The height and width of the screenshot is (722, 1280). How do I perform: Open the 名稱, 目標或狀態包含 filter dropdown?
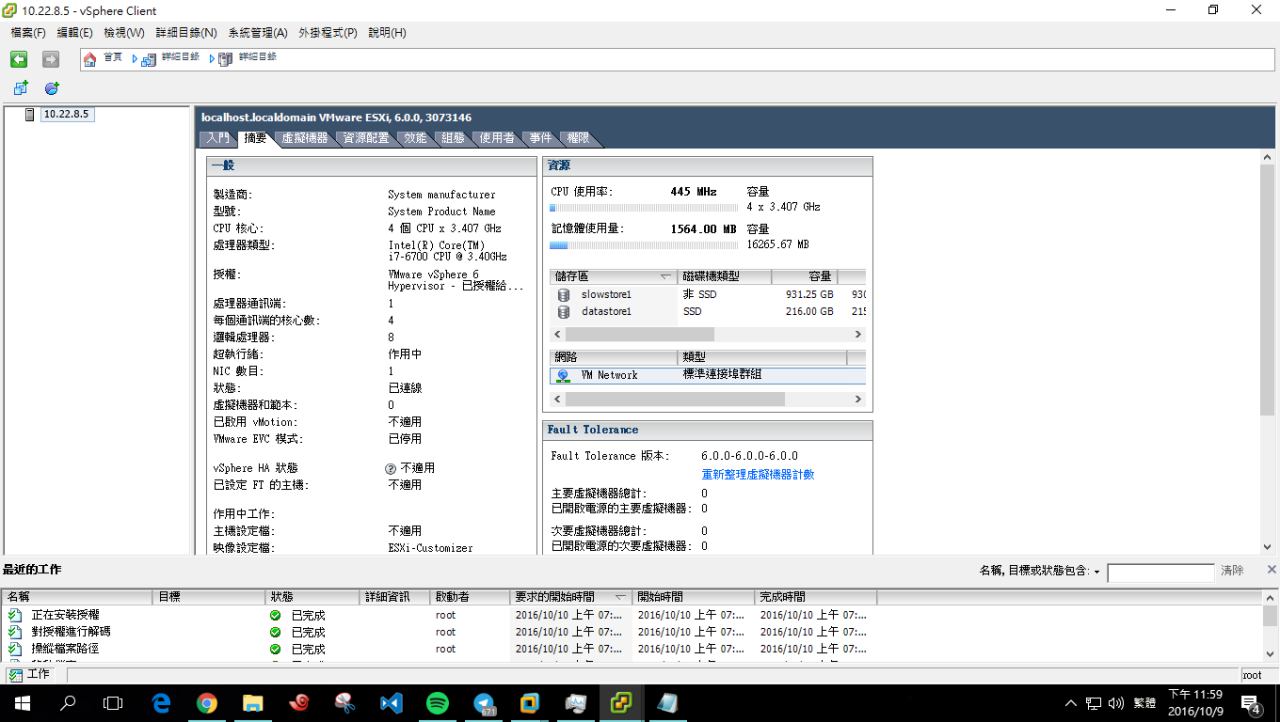click(x=1097, y=571)
